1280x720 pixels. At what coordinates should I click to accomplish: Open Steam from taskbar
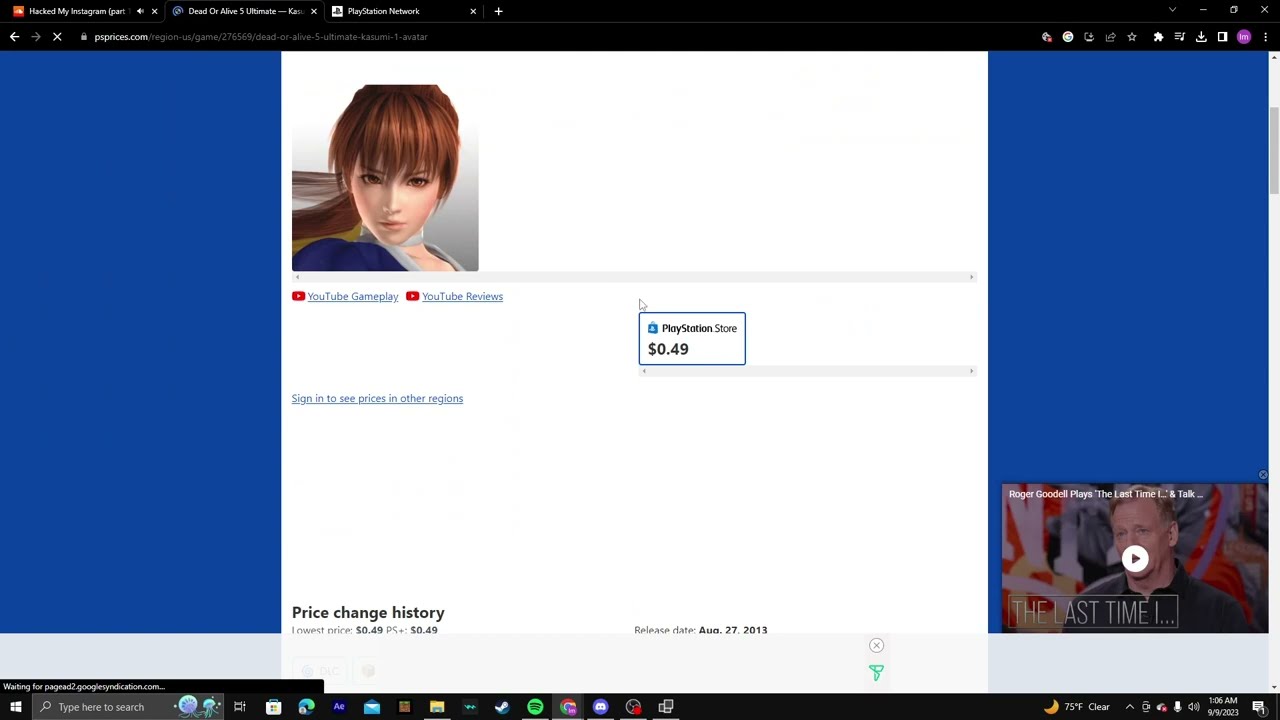502,707
